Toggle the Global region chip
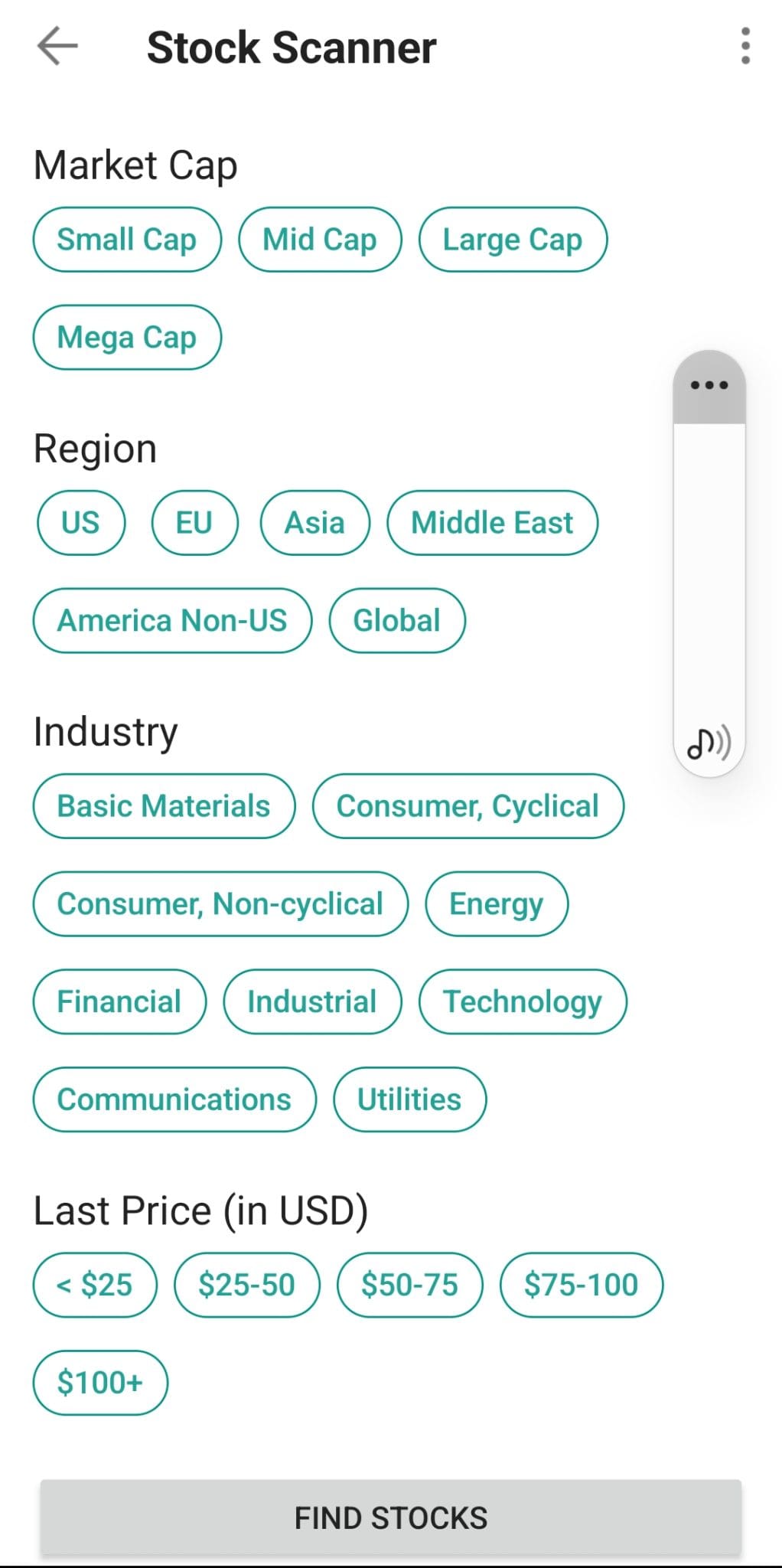Viewport: 782px width, 1568px height. 396,621
